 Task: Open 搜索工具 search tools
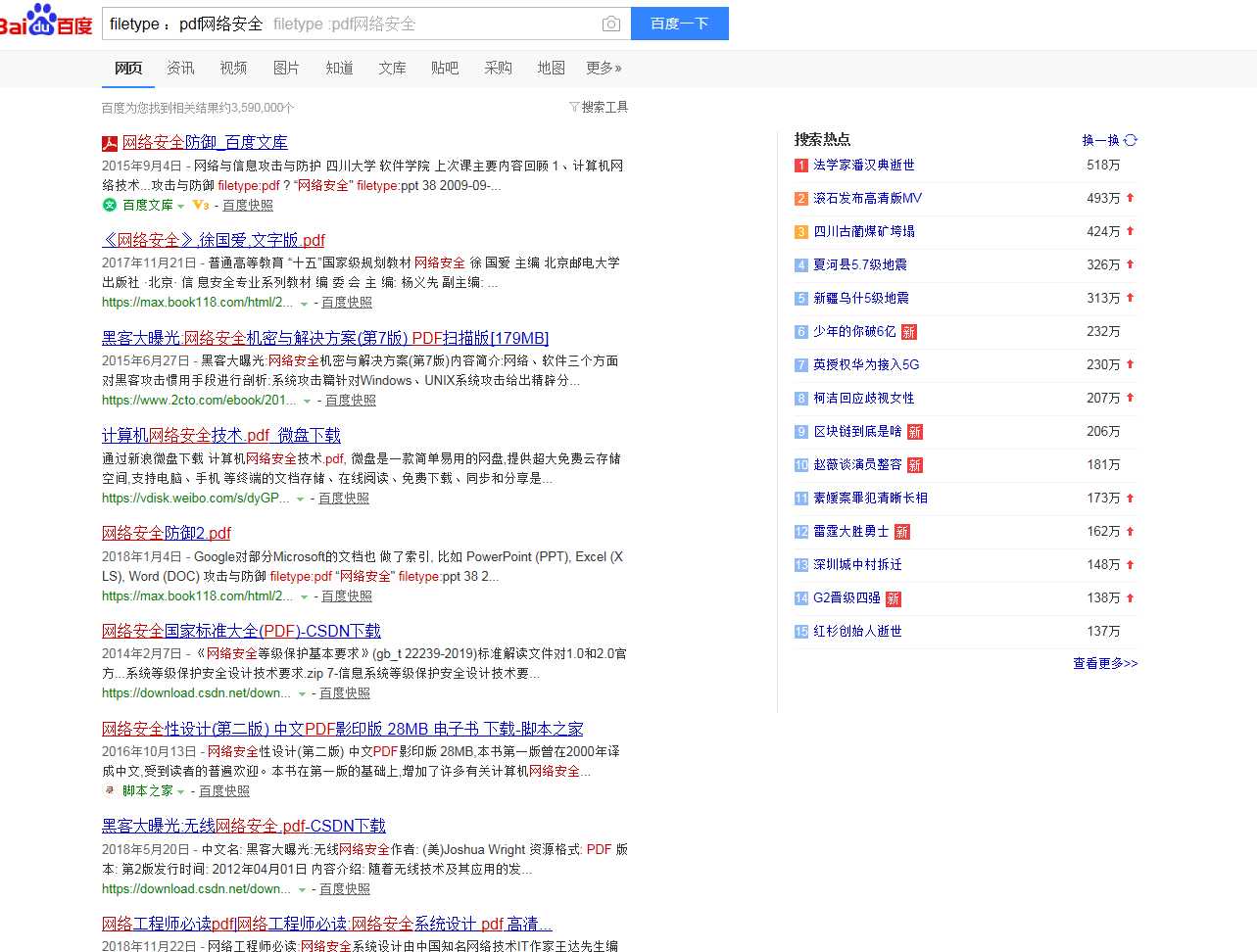(x=599, y=107)
